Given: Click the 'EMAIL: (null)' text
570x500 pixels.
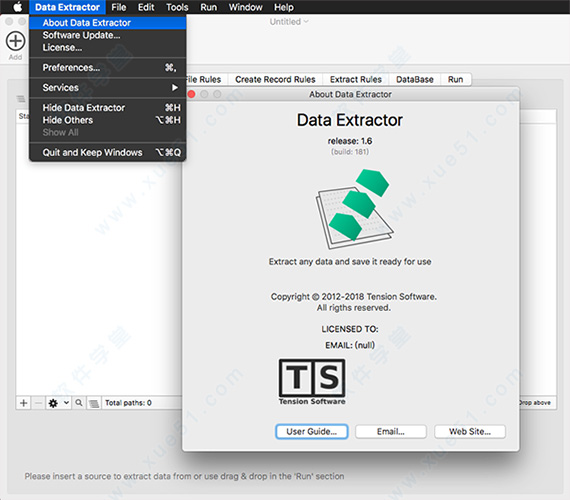Looking at the screenshot, I should click(350, 345).
